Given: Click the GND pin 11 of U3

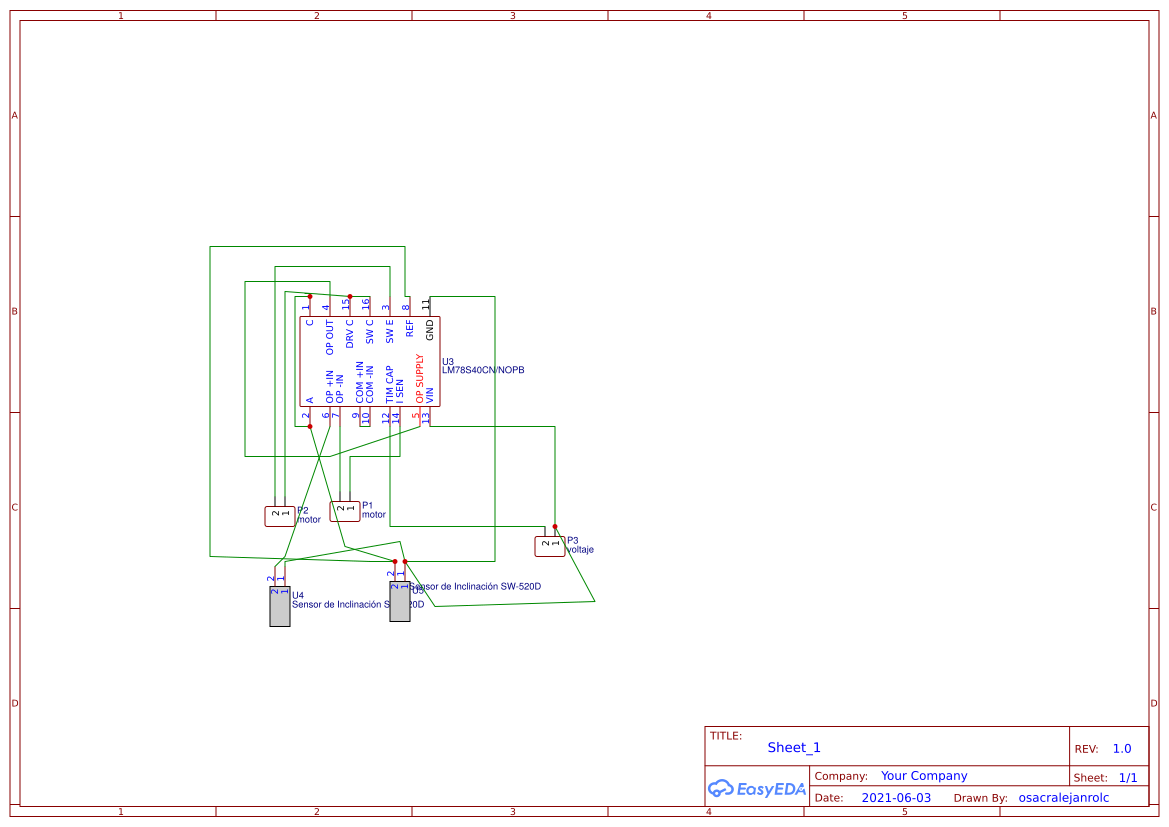Looking at the screenshot, I should [430, 303].
